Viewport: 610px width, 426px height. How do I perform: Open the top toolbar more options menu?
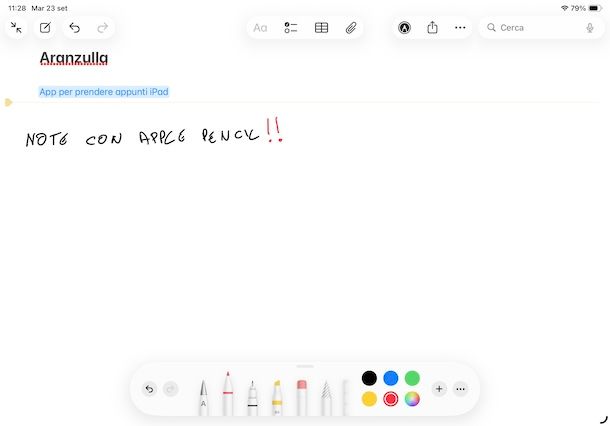(460, 28)
